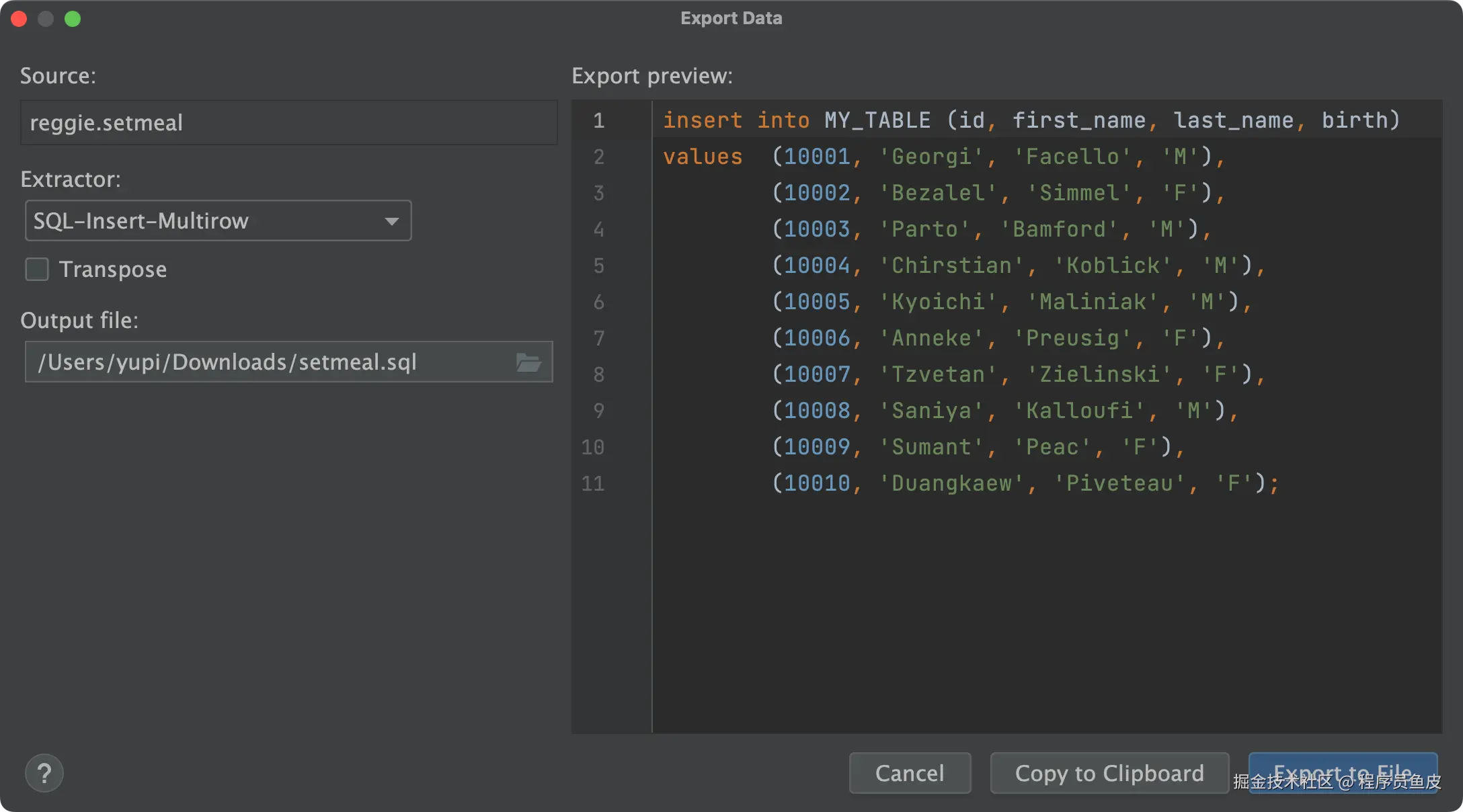The width and height of the screenshot is (1463, 812).
Task: Open help with the question mark button
Action: click(x=44, y=773)
